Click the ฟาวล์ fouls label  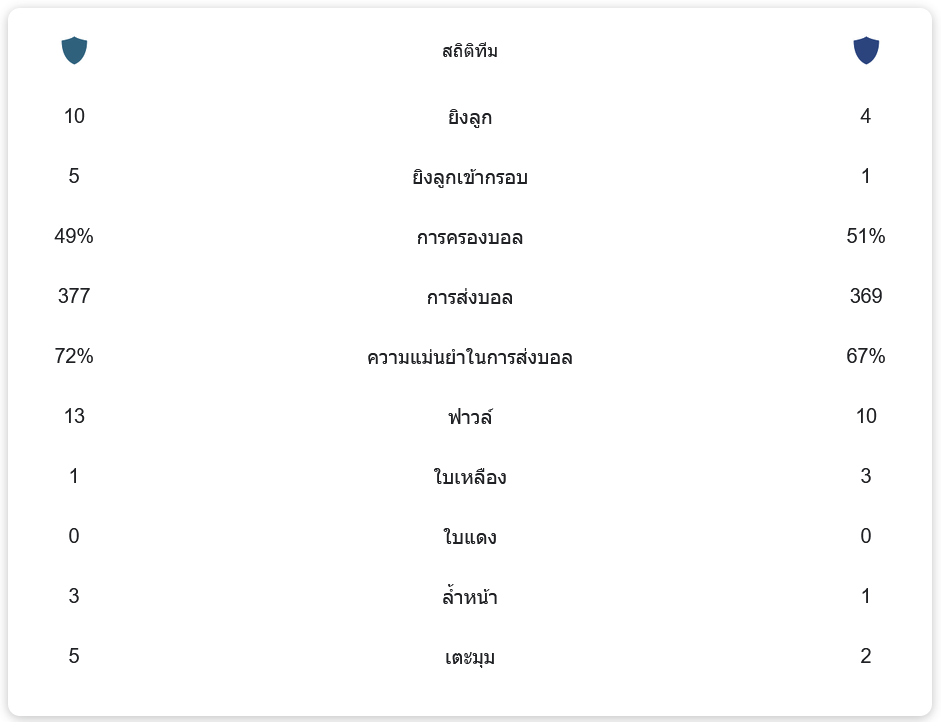pyautogui.click(x=470, y=417)
